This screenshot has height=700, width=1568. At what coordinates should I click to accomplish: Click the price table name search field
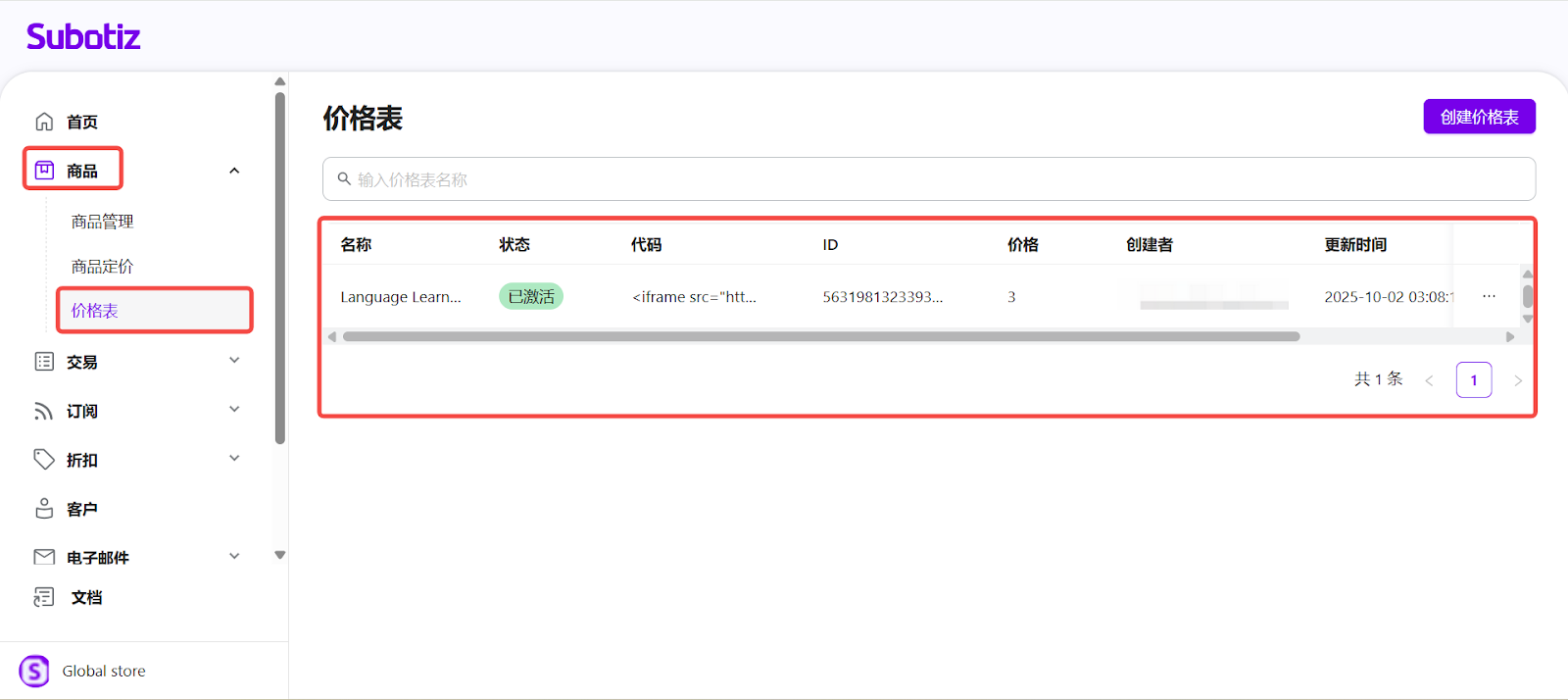point(928,179)
